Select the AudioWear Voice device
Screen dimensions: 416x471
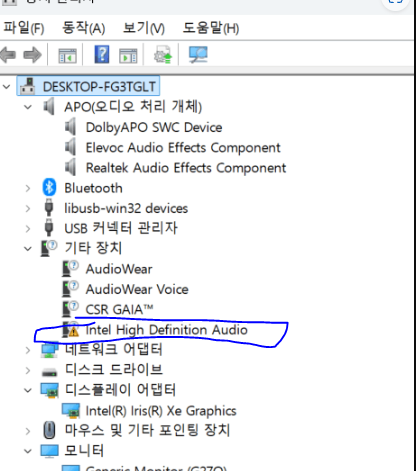coord(137,289)
